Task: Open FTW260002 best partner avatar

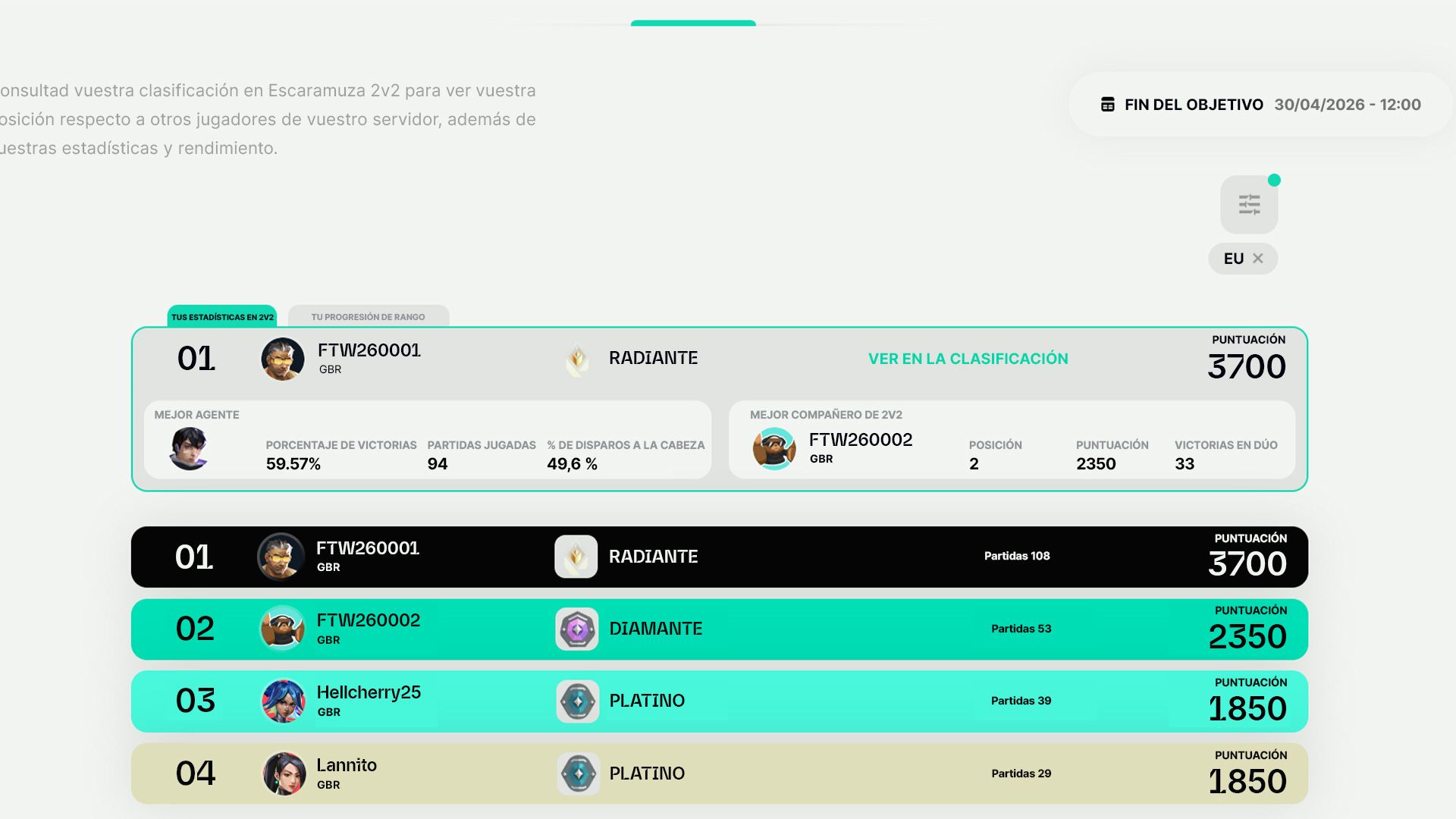Action: pos(774,448)
